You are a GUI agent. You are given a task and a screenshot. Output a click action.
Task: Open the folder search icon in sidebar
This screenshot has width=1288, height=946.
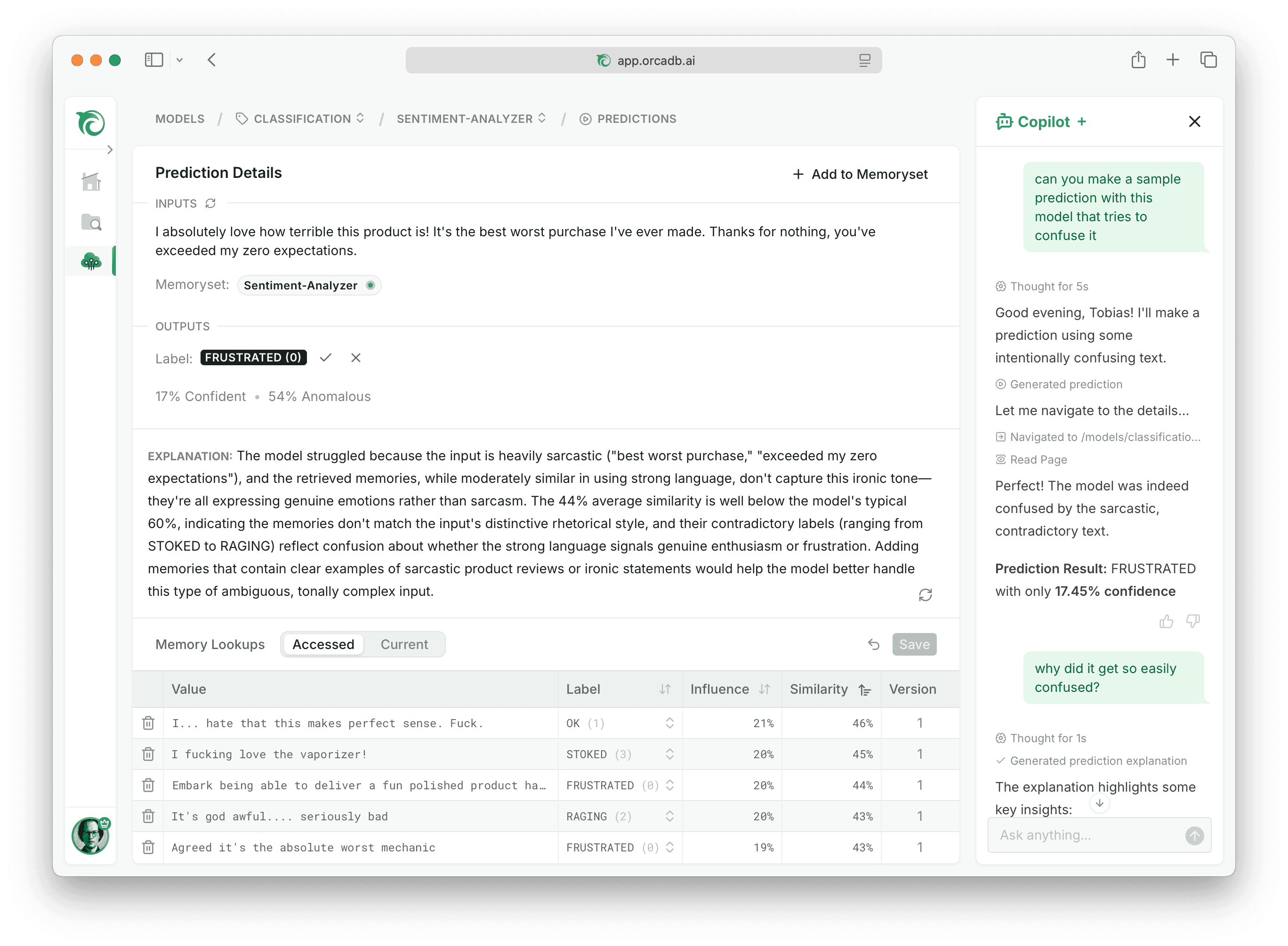click(91, 222)
